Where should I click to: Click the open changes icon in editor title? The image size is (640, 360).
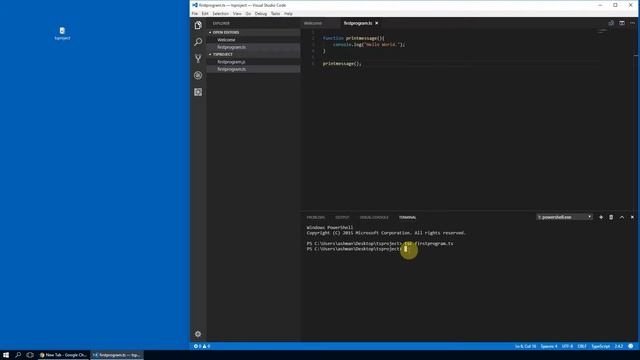pos(611,23)
